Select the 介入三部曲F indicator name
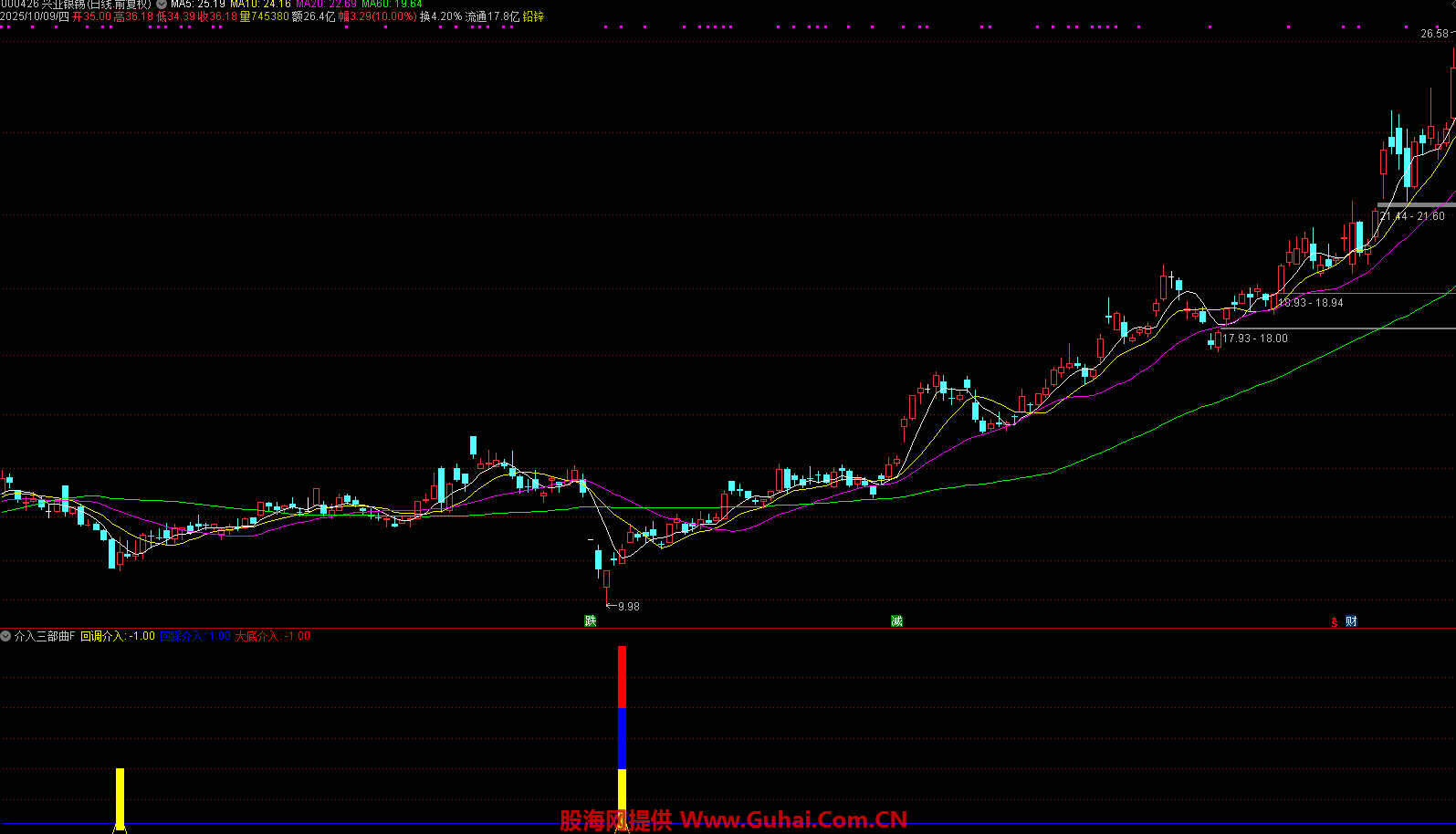The image size is (1456, 834). click(x=45, y=636)
